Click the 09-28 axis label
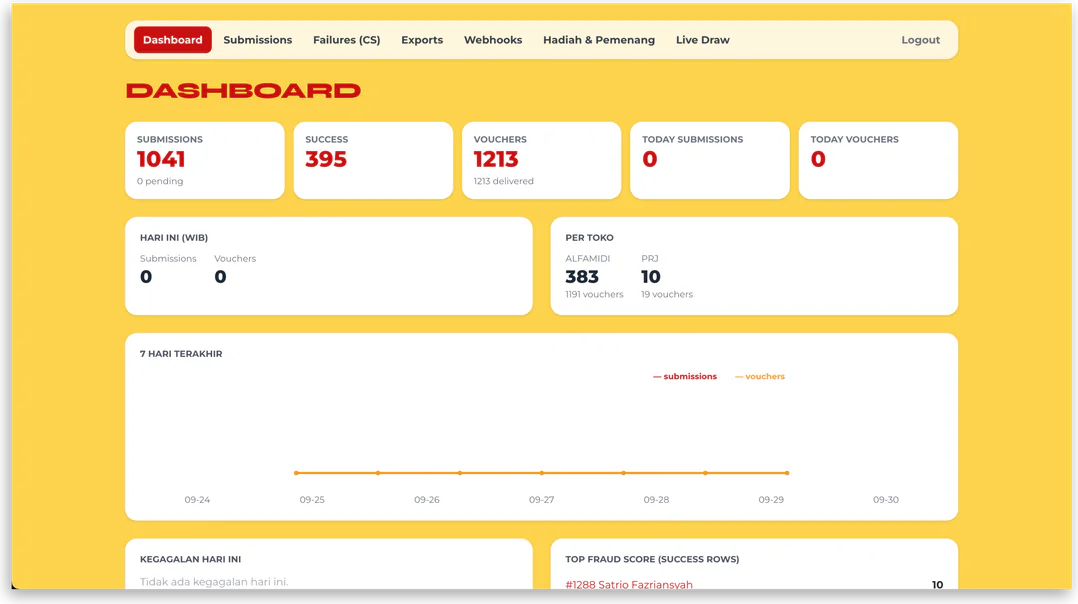The image size is (1078, 604). [657, 500]
